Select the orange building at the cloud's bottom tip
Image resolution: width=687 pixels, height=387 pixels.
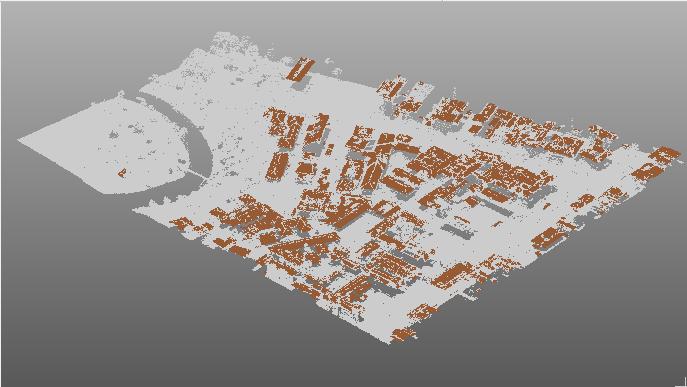[402, 334]
